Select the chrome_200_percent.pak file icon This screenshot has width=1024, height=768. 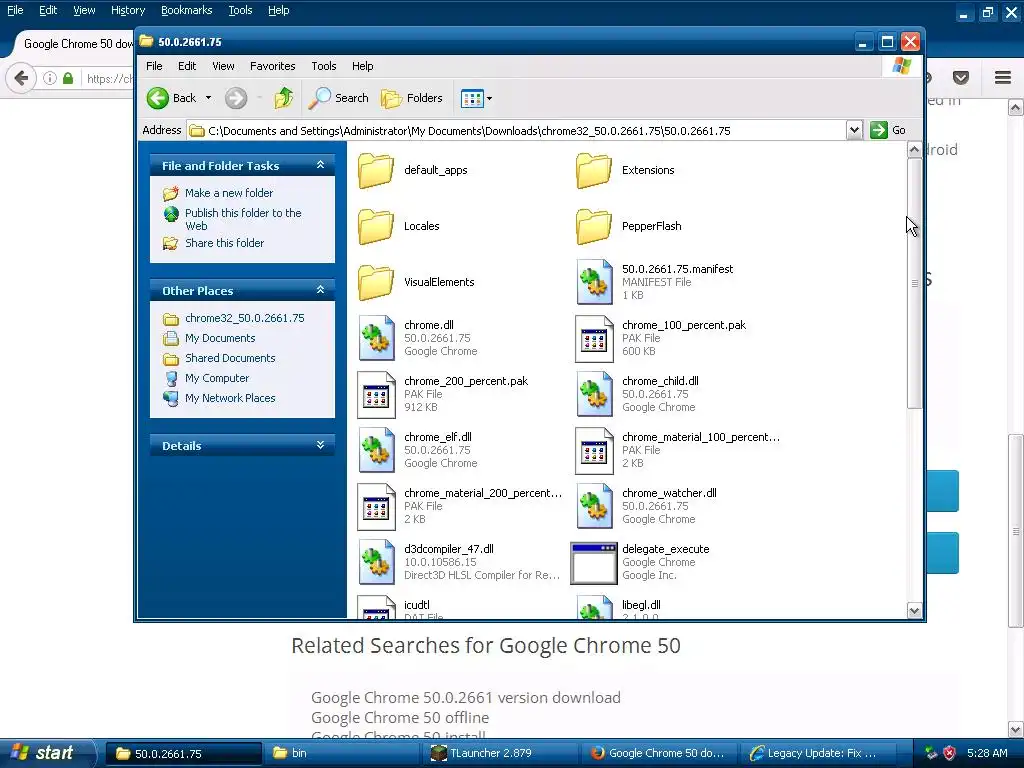(377, 394)
